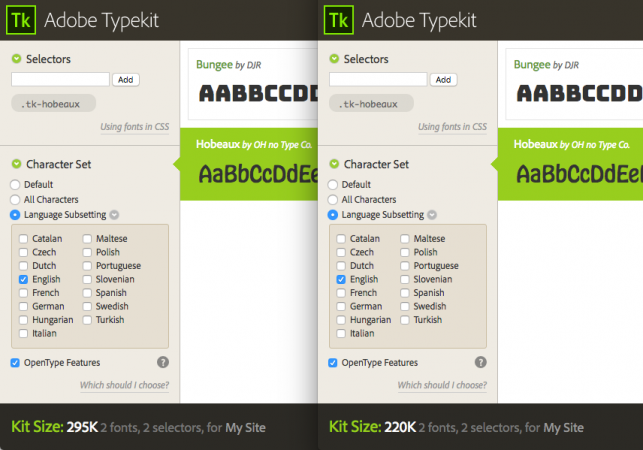Viewport: 643px width, 450px height.
Task: Select the Bungee font card in right panel
Action: (x=574, y=84)
